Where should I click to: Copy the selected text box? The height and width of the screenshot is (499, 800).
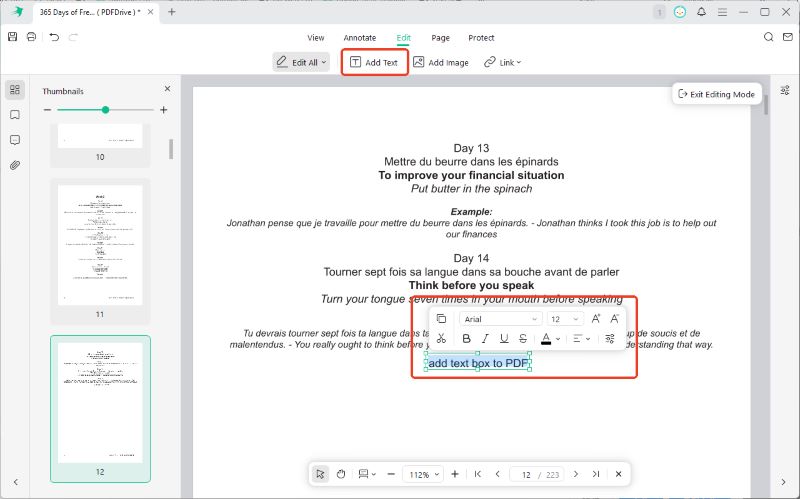[x=441, y=319]
